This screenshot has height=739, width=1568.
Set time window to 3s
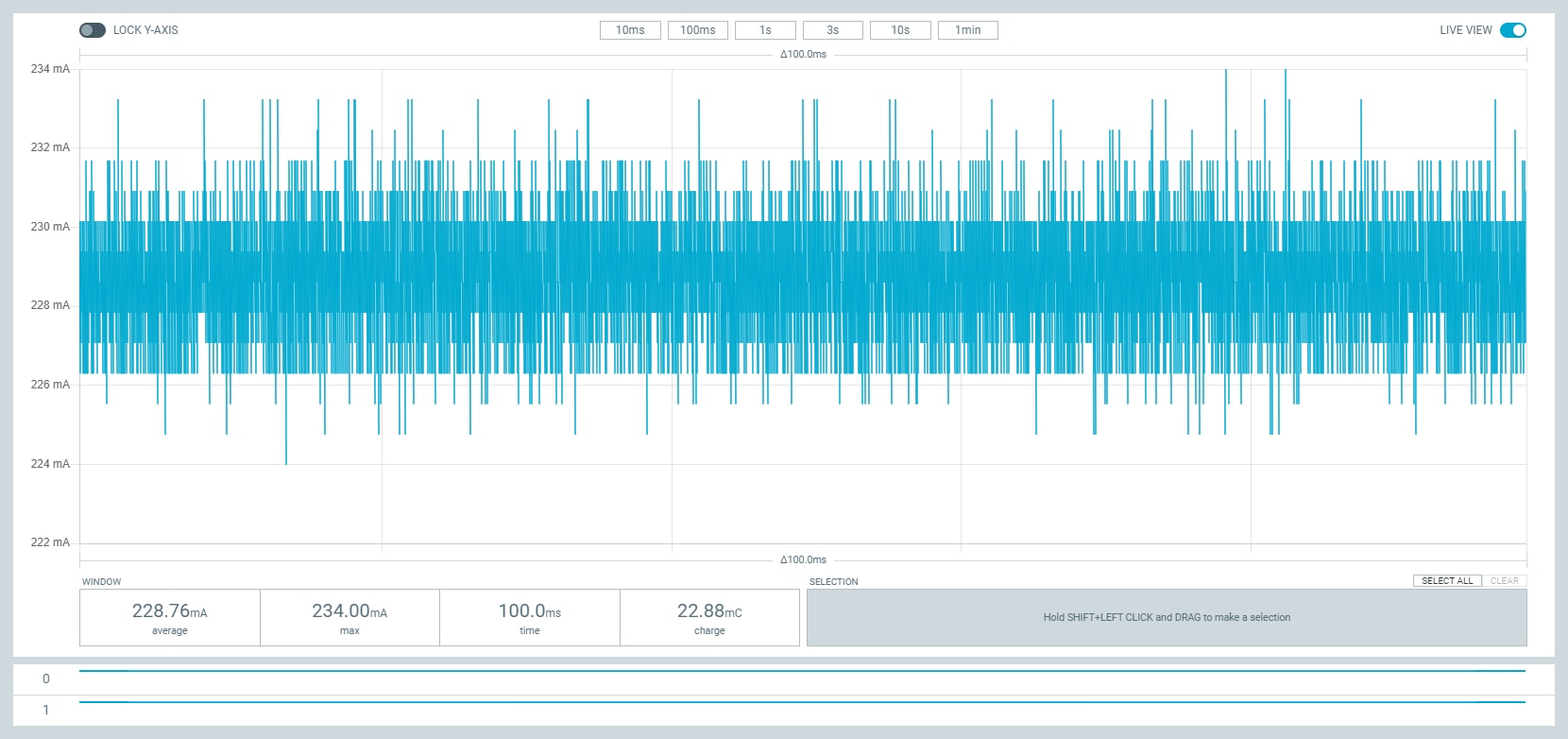coord(833,30)
